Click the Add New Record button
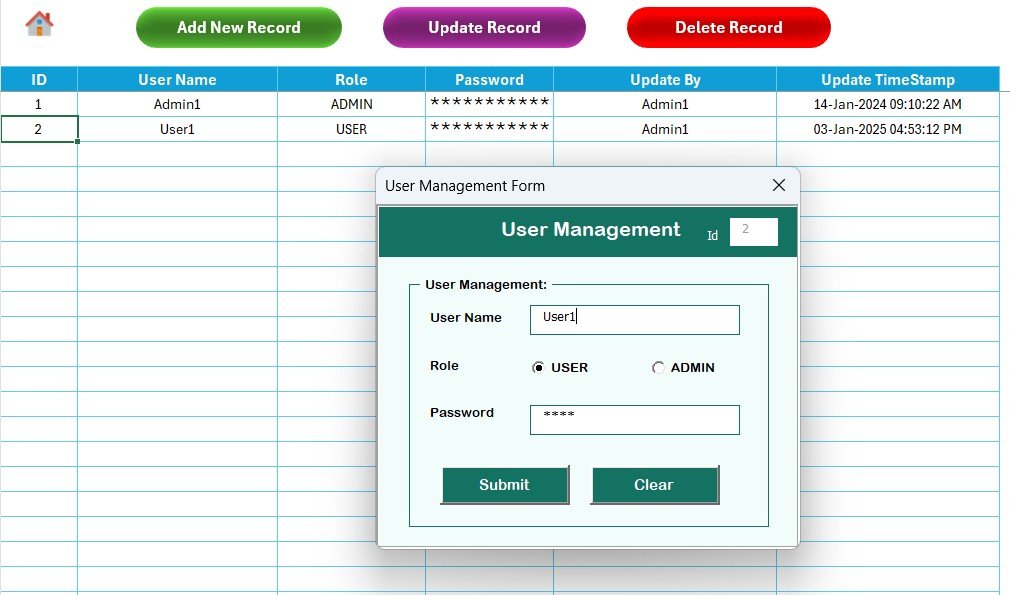Viewport: 1010px width, 595px height. coord(238,27)
